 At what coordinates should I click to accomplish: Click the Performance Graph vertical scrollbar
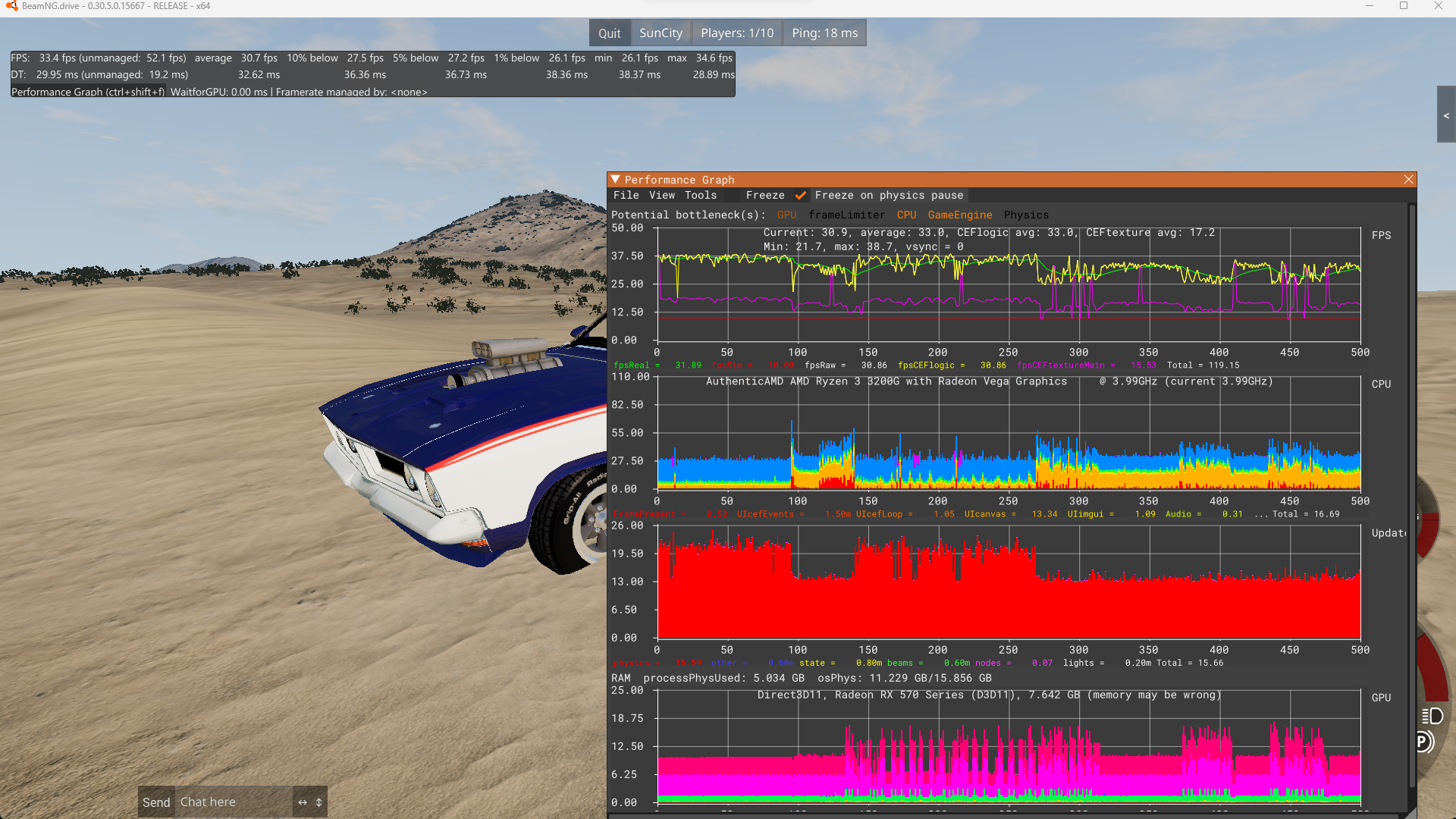pyautogui.click(x=1412, y=497)
